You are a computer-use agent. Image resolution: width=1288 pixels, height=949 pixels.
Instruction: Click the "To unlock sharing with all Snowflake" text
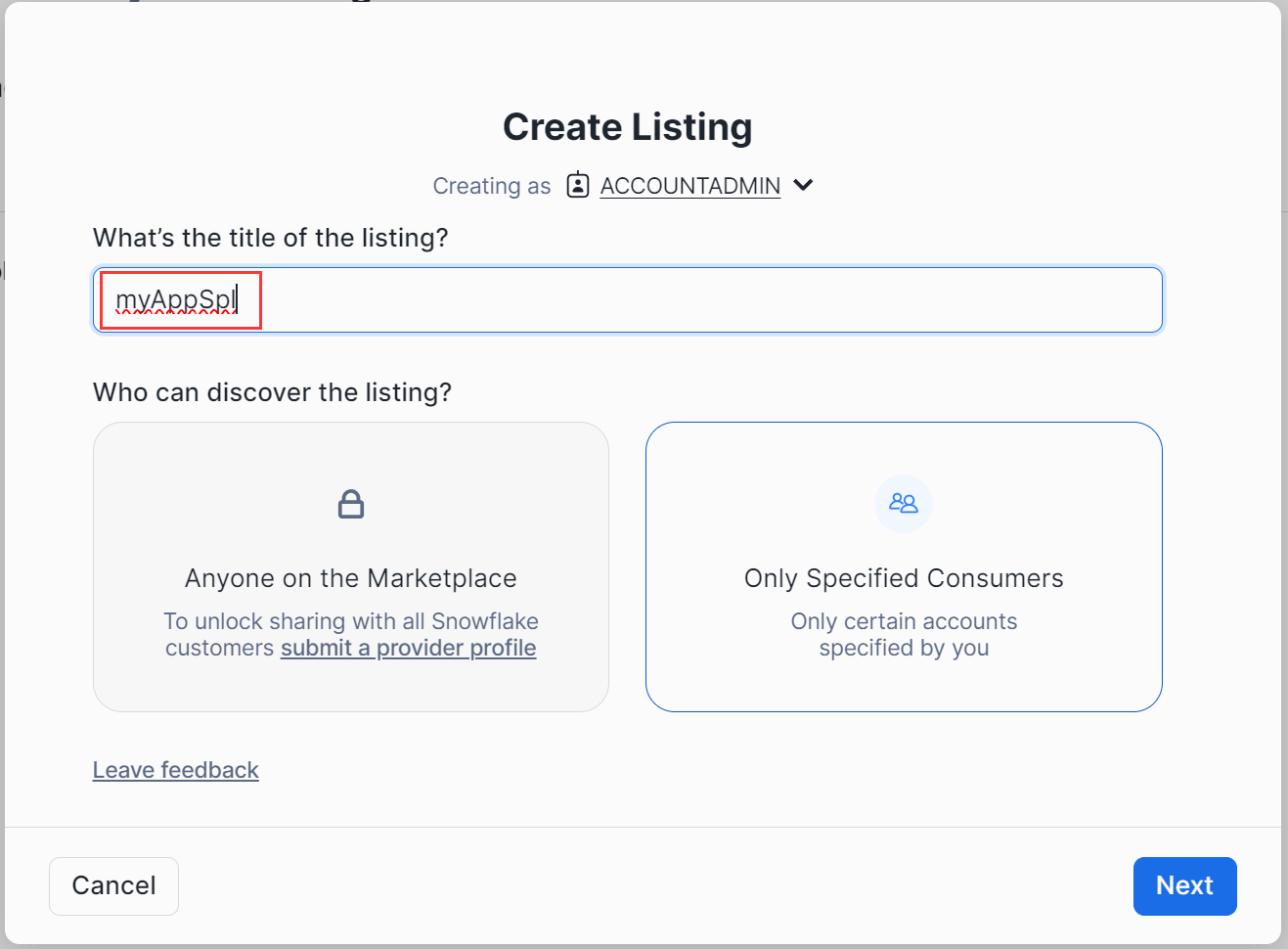click(x=351, y=621)
